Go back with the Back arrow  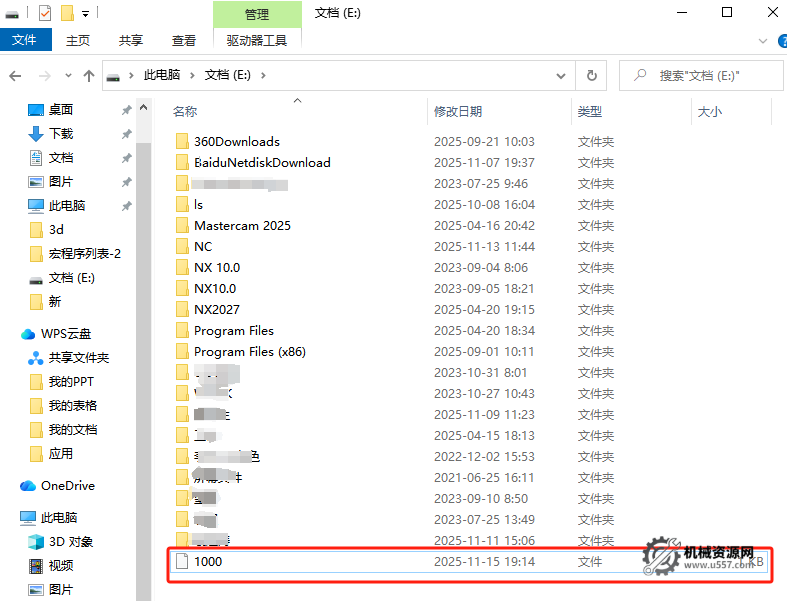coord(15,76)
